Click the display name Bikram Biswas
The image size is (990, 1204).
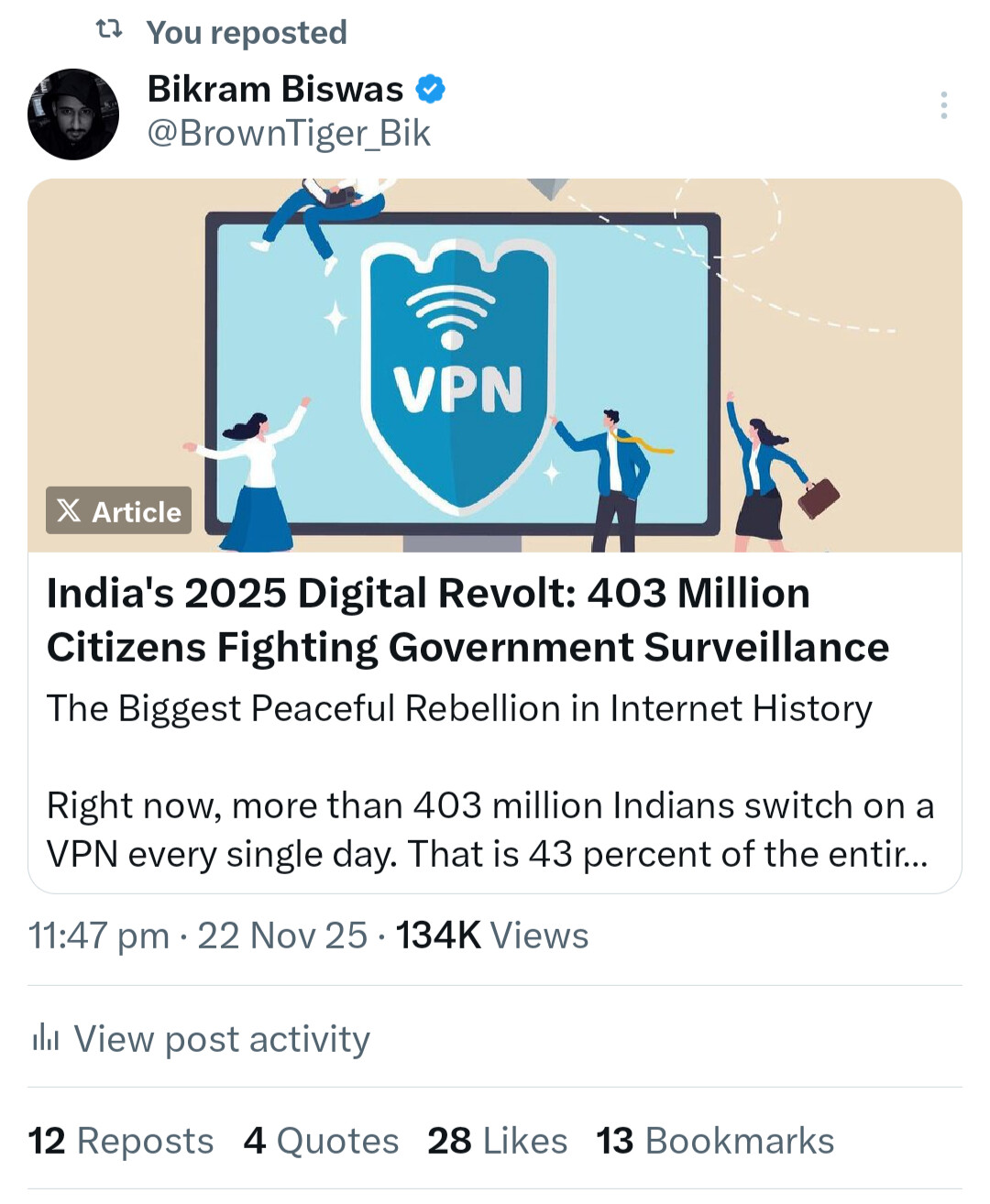[275, 89]
